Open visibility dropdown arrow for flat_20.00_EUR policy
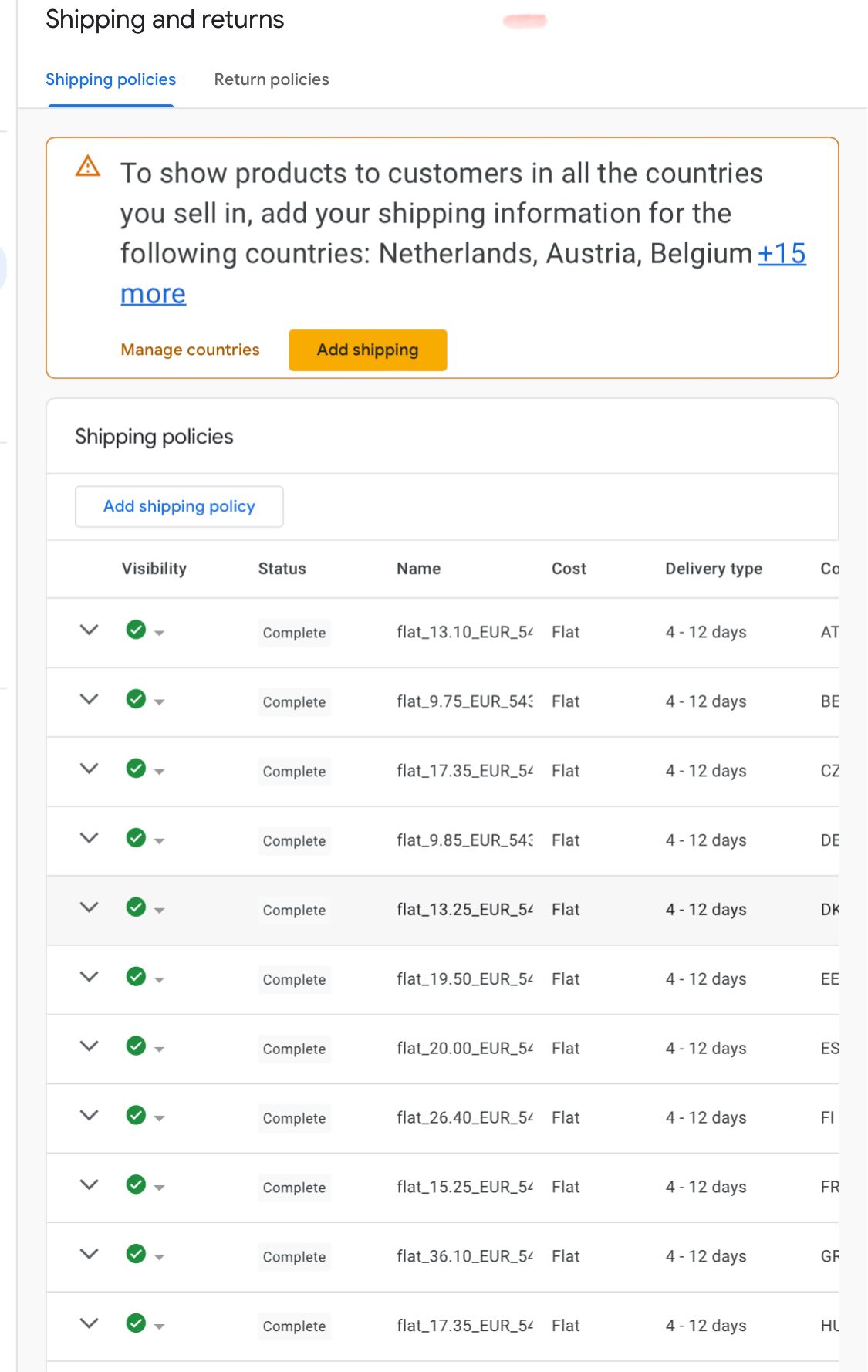This screenshot has height=1372, width=868. [x=160, y=1049]
